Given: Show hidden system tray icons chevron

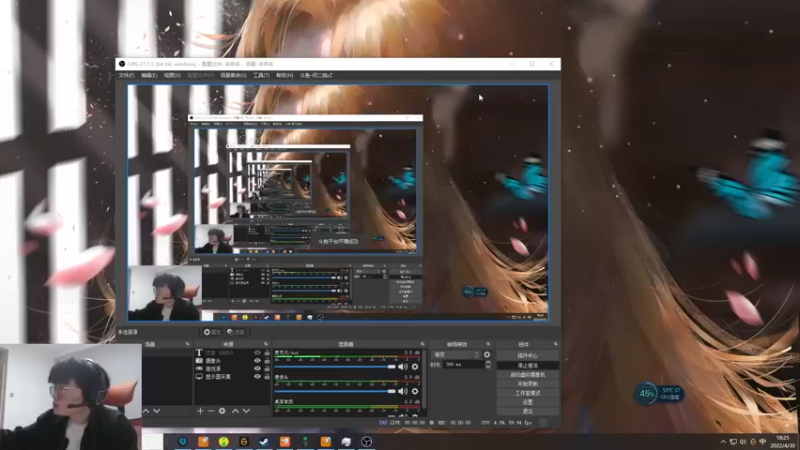Looking at the screenshot, I should tap(723, 442).
